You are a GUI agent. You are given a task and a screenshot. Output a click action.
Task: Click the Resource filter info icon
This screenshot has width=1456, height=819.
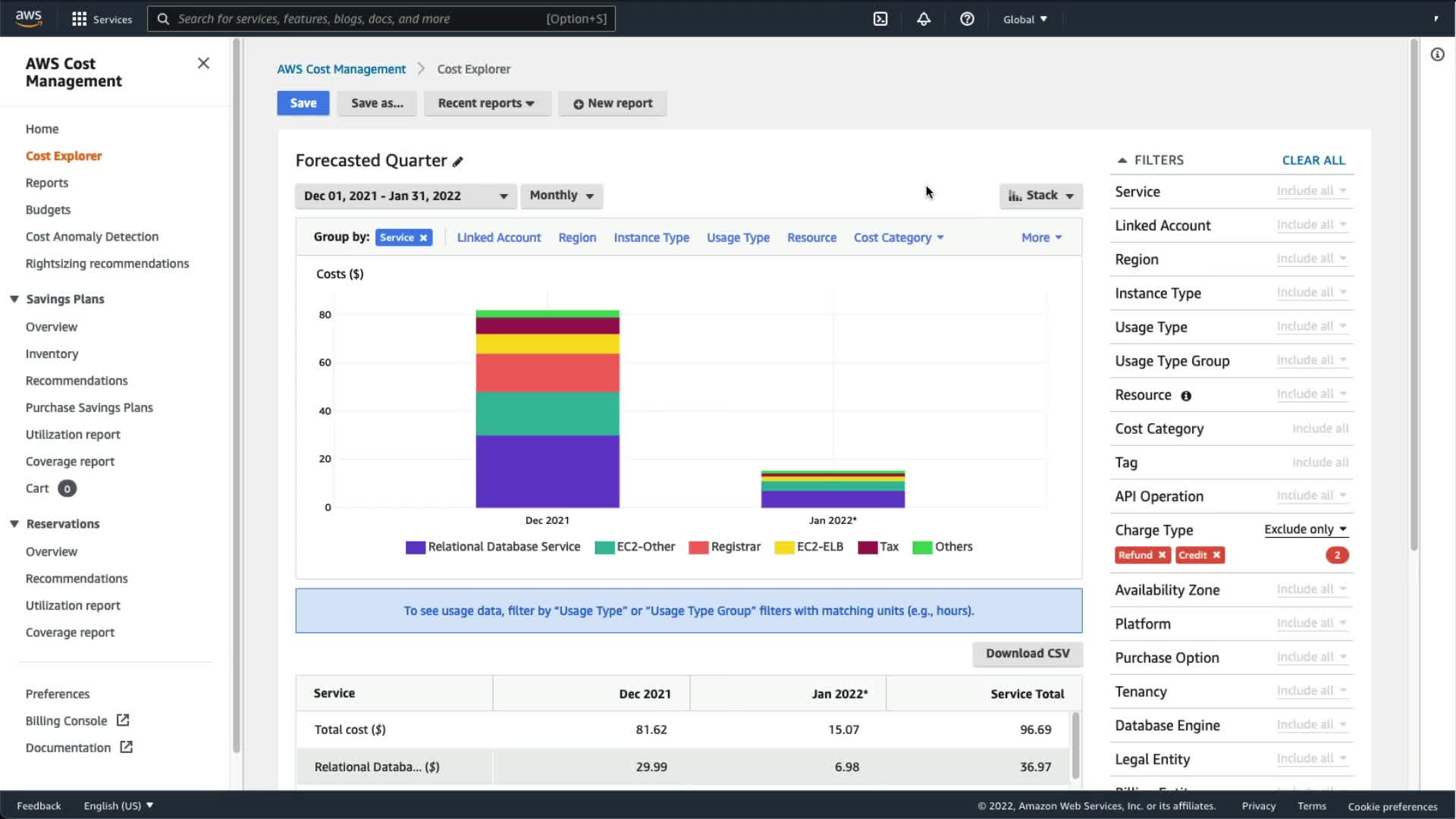point(1186,396)
